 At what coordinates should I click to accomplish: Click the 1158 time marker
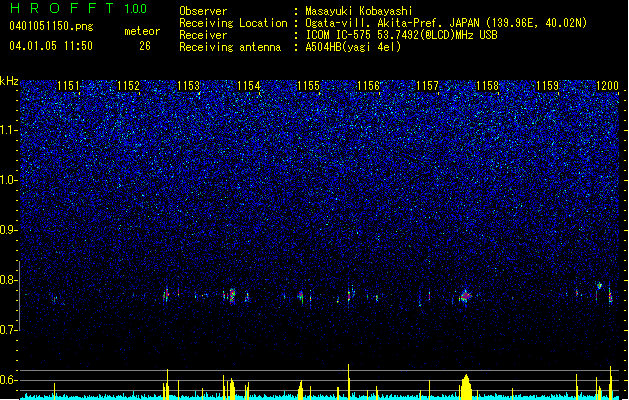[x=487, y=85]
